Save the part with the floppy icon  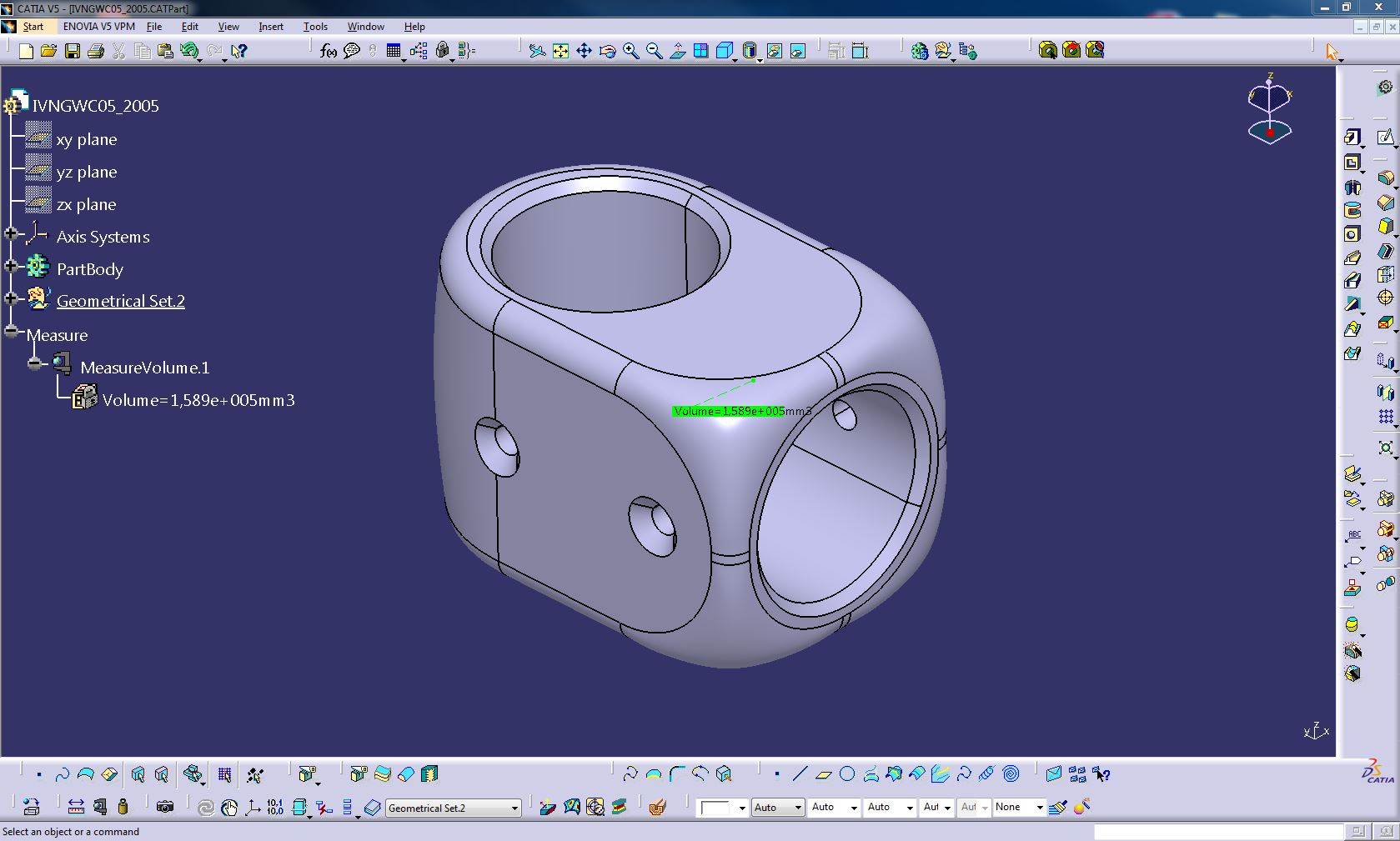coord(73,52)
